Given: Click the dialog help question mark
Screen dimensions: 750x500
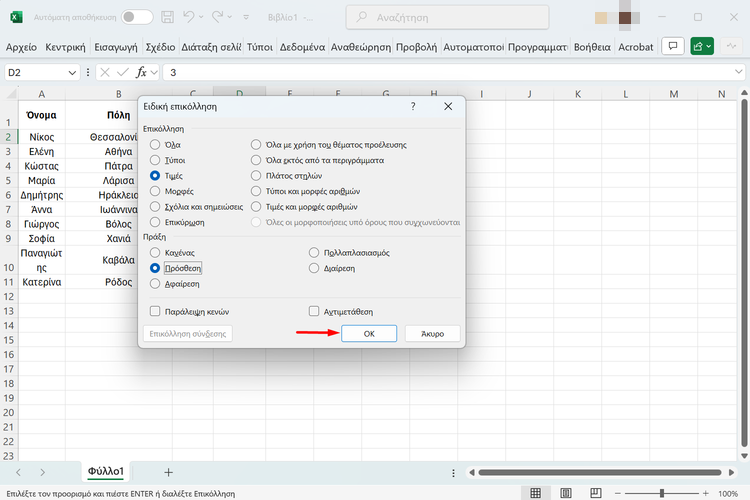Looking at the screenshot, I should (413, 106).
